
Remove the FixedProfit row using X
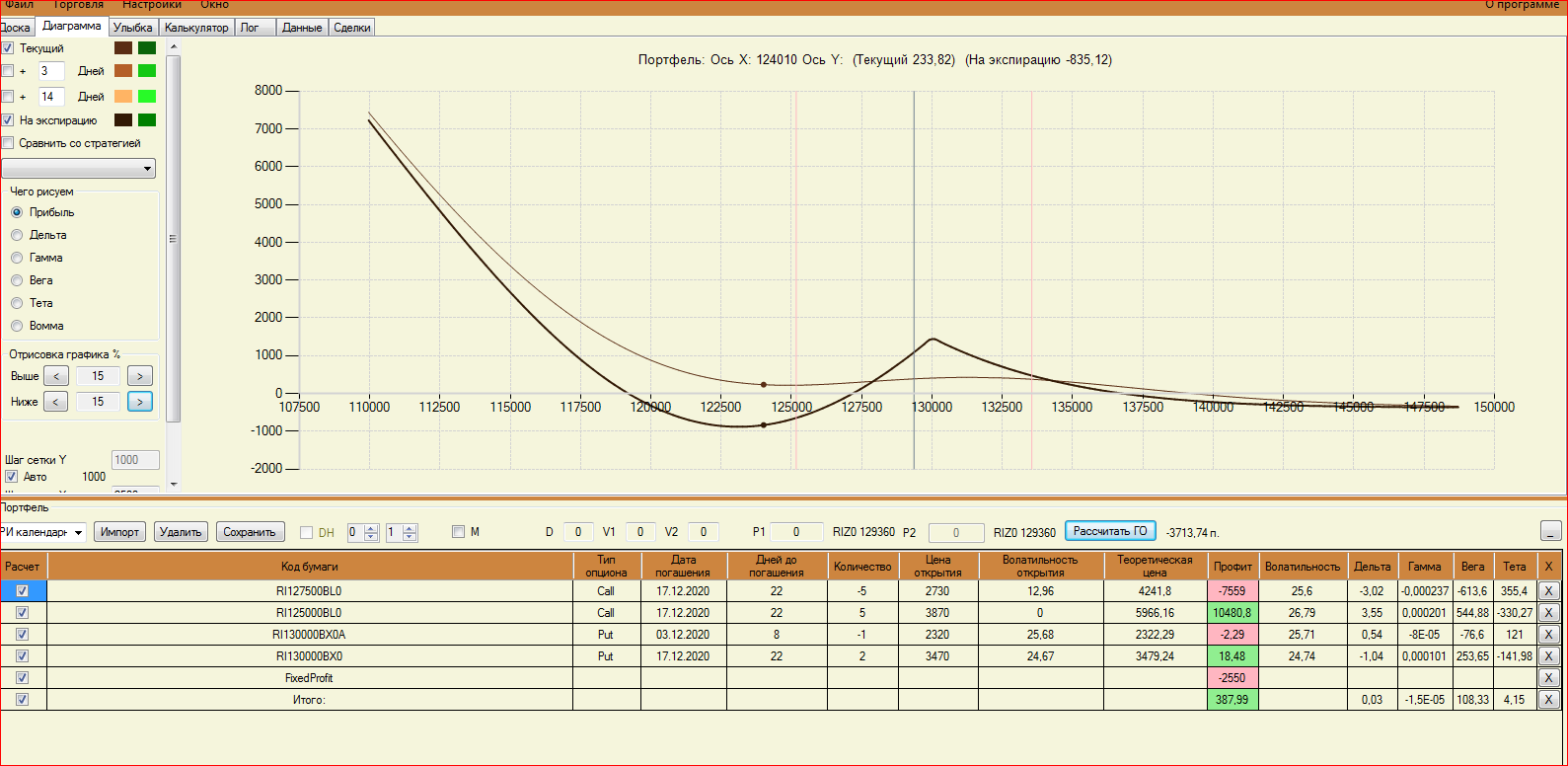1549,678
